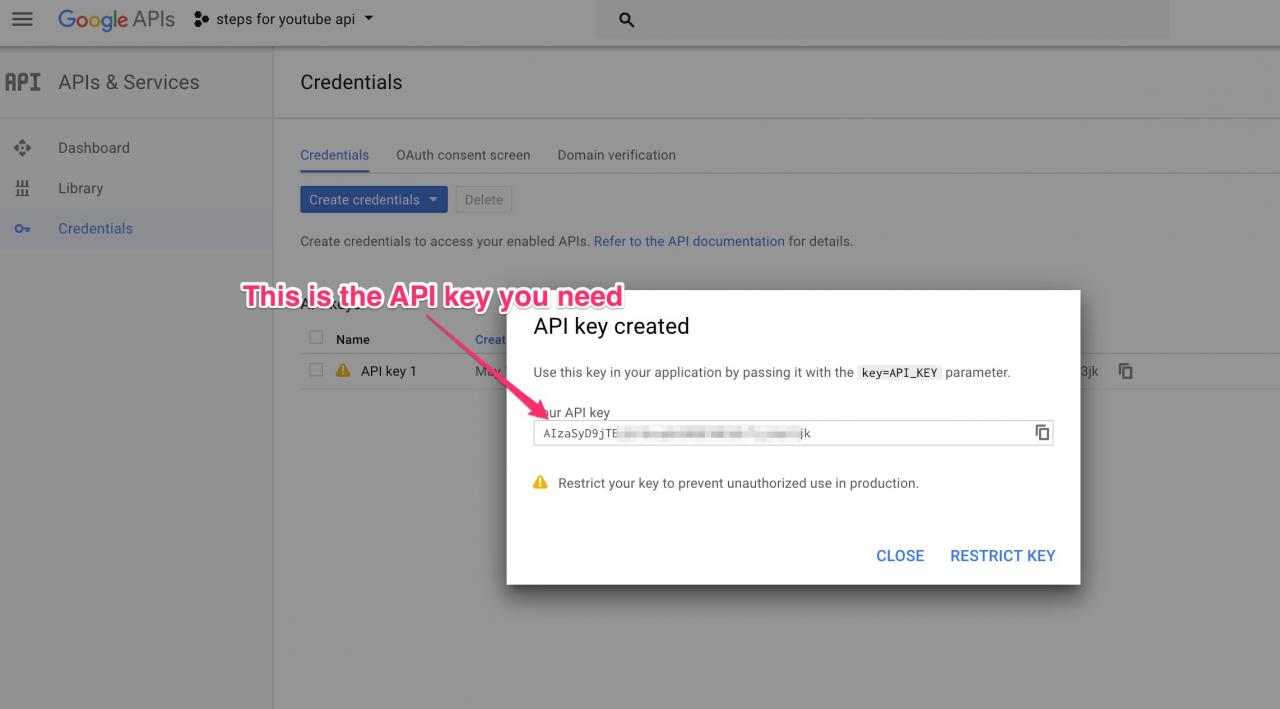Click RESTRICT KEY in the dialog
Image resolution: width=1280 pixels, height=709 pixels.
[x=1003, y=556]
